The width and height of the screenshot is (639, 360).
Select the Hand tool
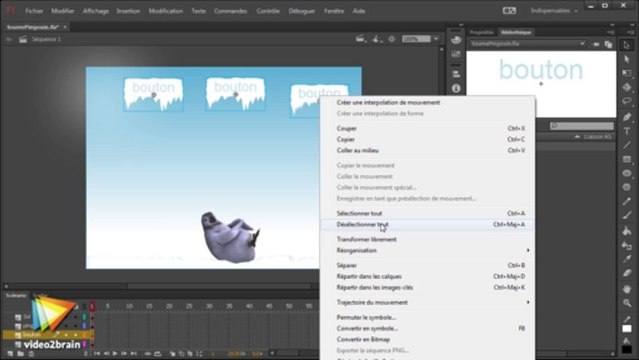(627, 289)
